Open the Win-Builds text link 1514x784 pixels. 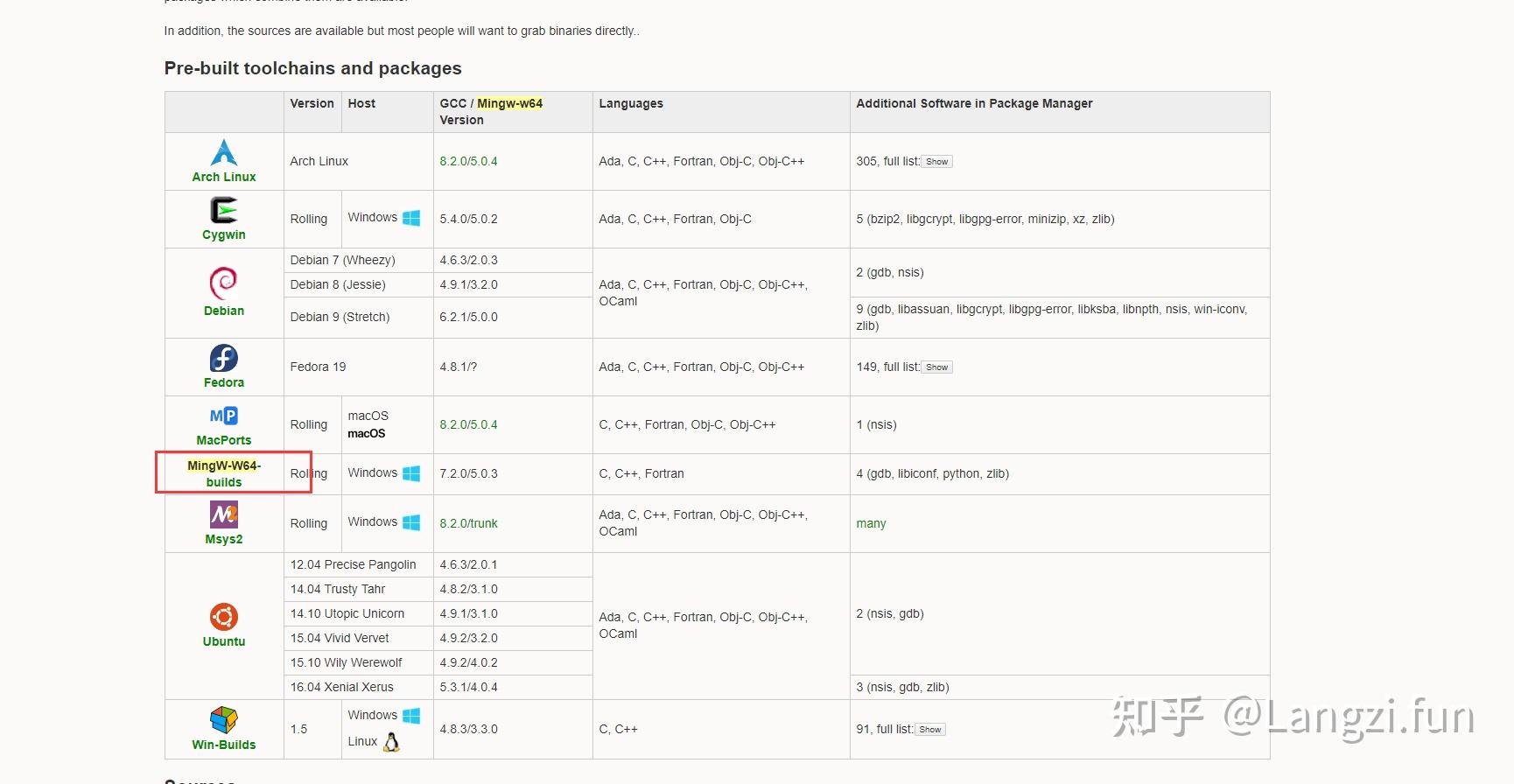(x=224, y=745)
